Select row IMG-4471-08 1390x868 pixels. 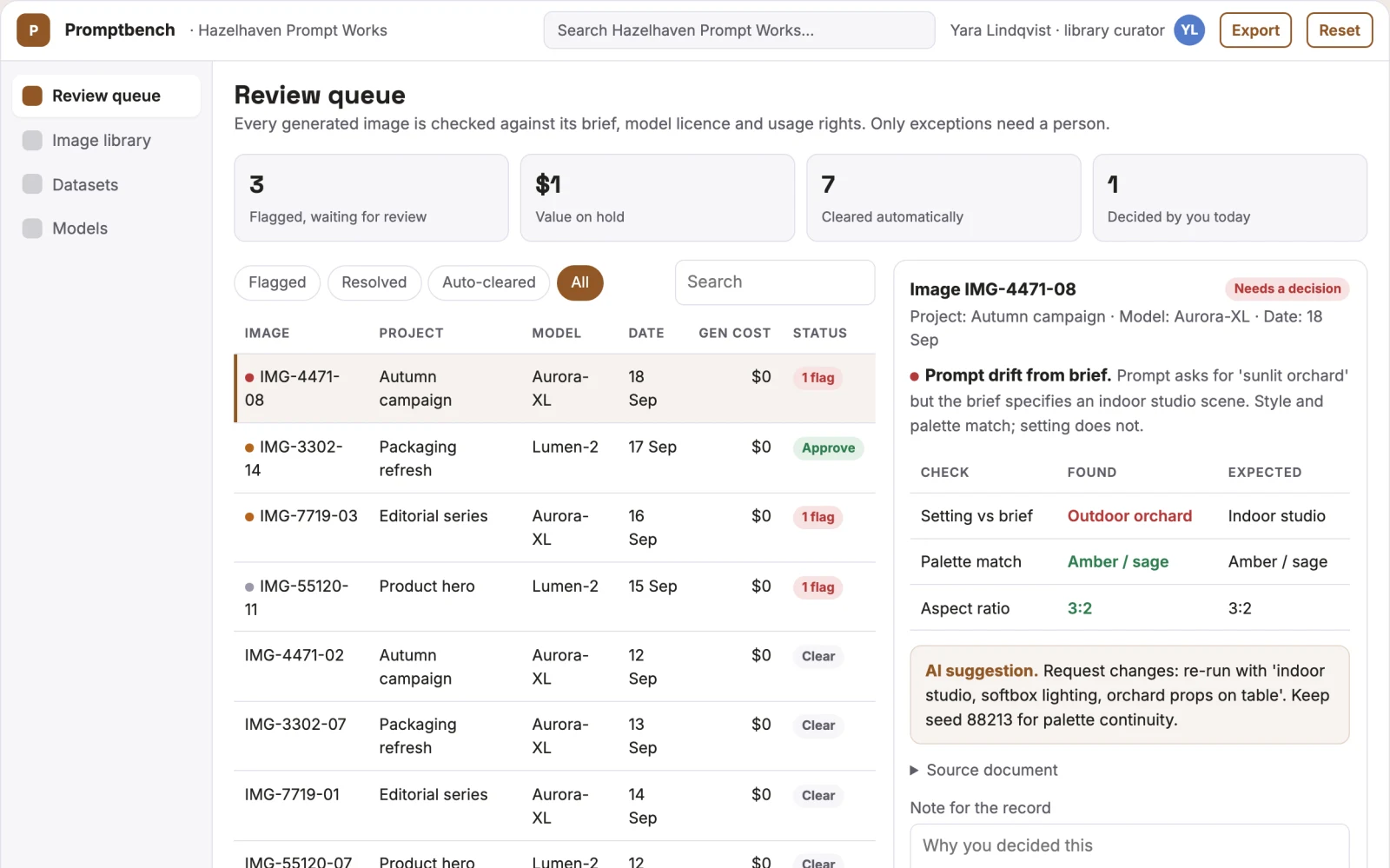pyautogui.click(x=554, y=388)
